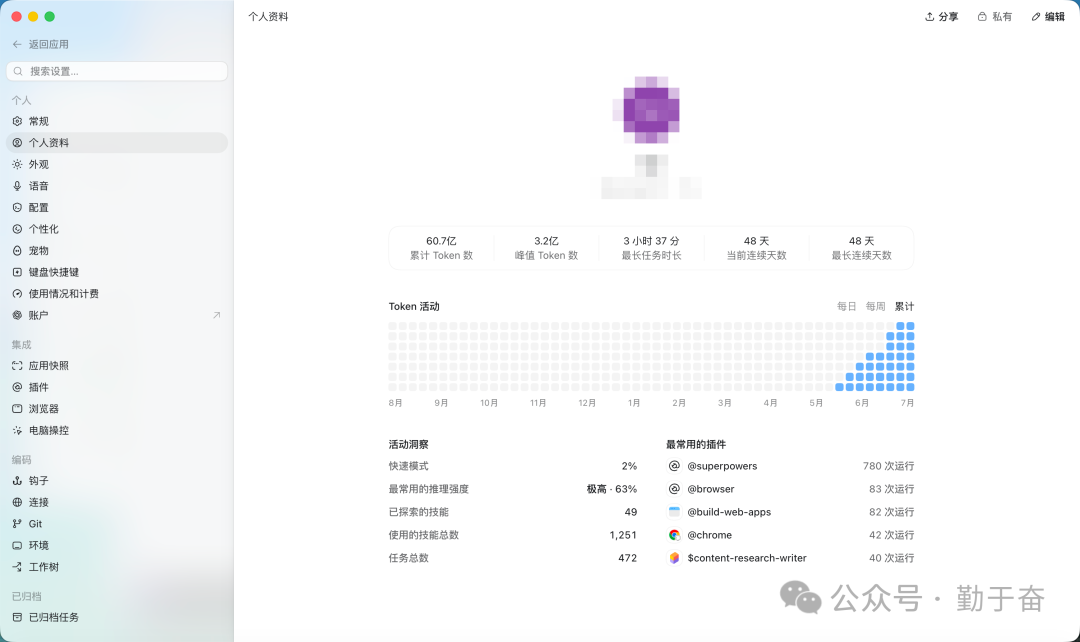This screenshot has height=642, width=1080.
Task: Click the 键盘快捷键 icon
Action: 17,272
